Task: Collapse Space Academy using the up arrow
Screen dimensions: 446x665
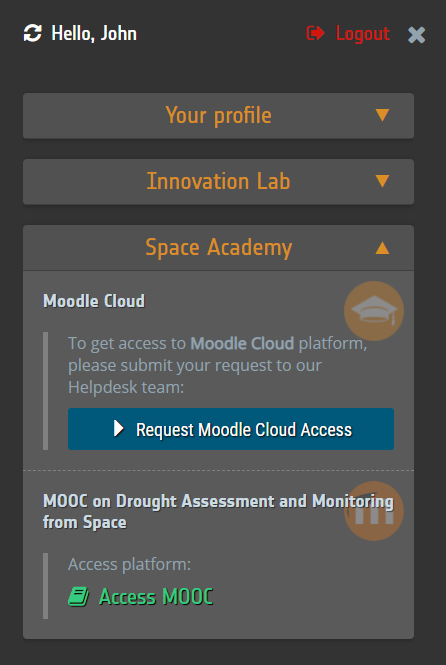Action: pos(382,248)
